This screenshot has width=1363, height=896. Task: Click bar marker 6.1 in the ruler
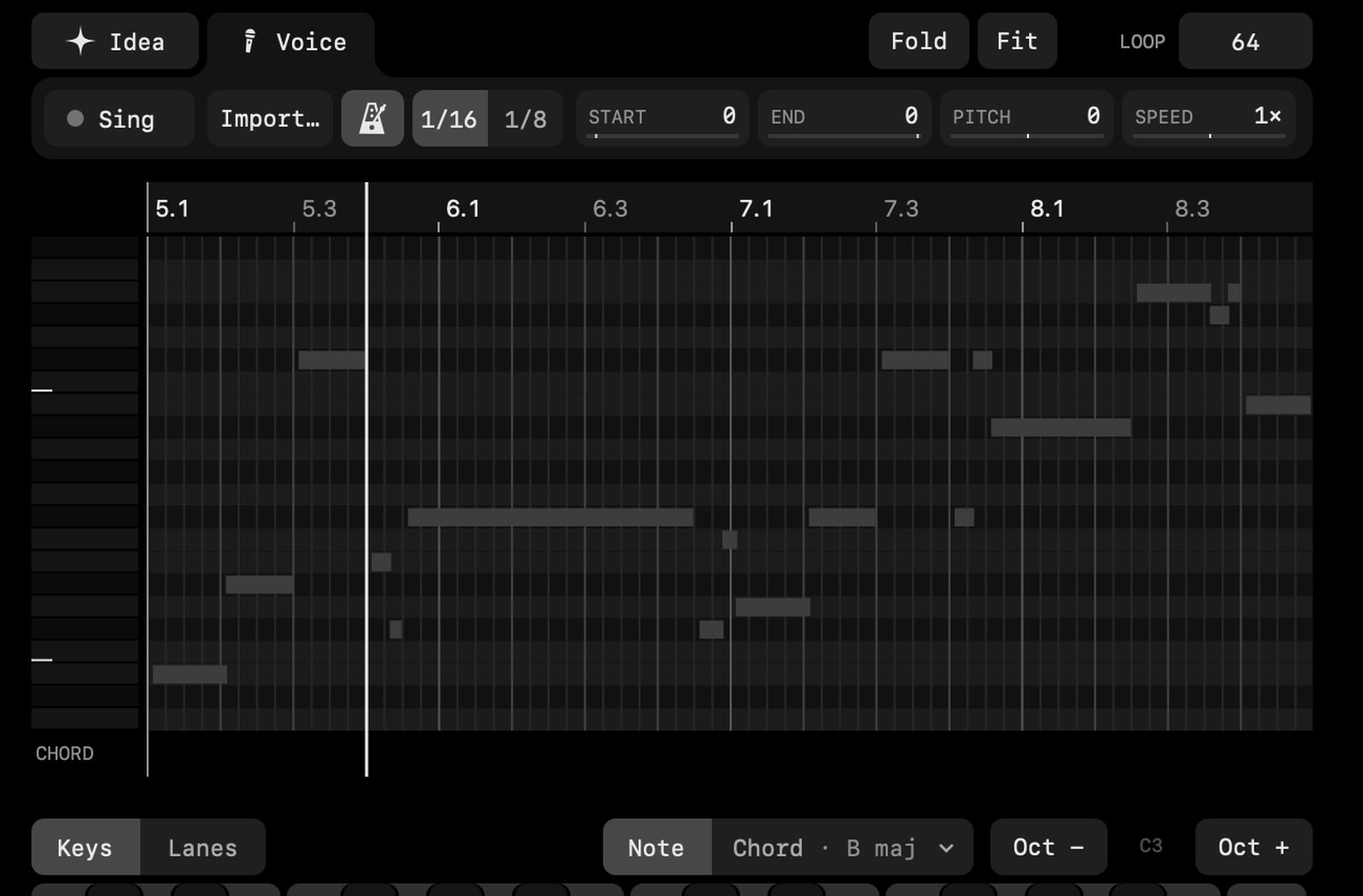click(463, 209)
